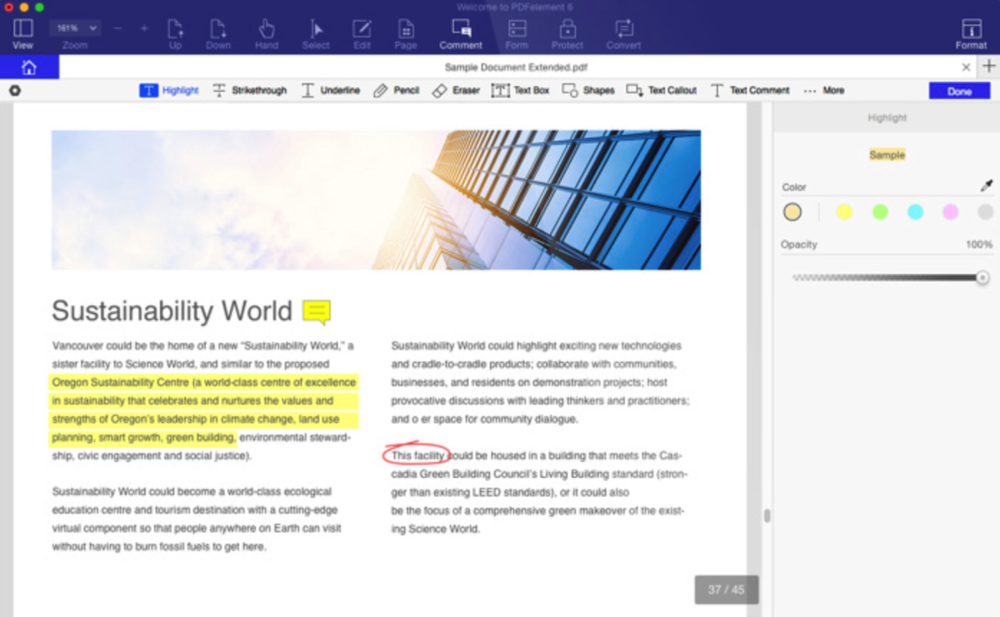Click the Sample highlight preview
This screenshot has width=1000, height=617.
(886, 155)
